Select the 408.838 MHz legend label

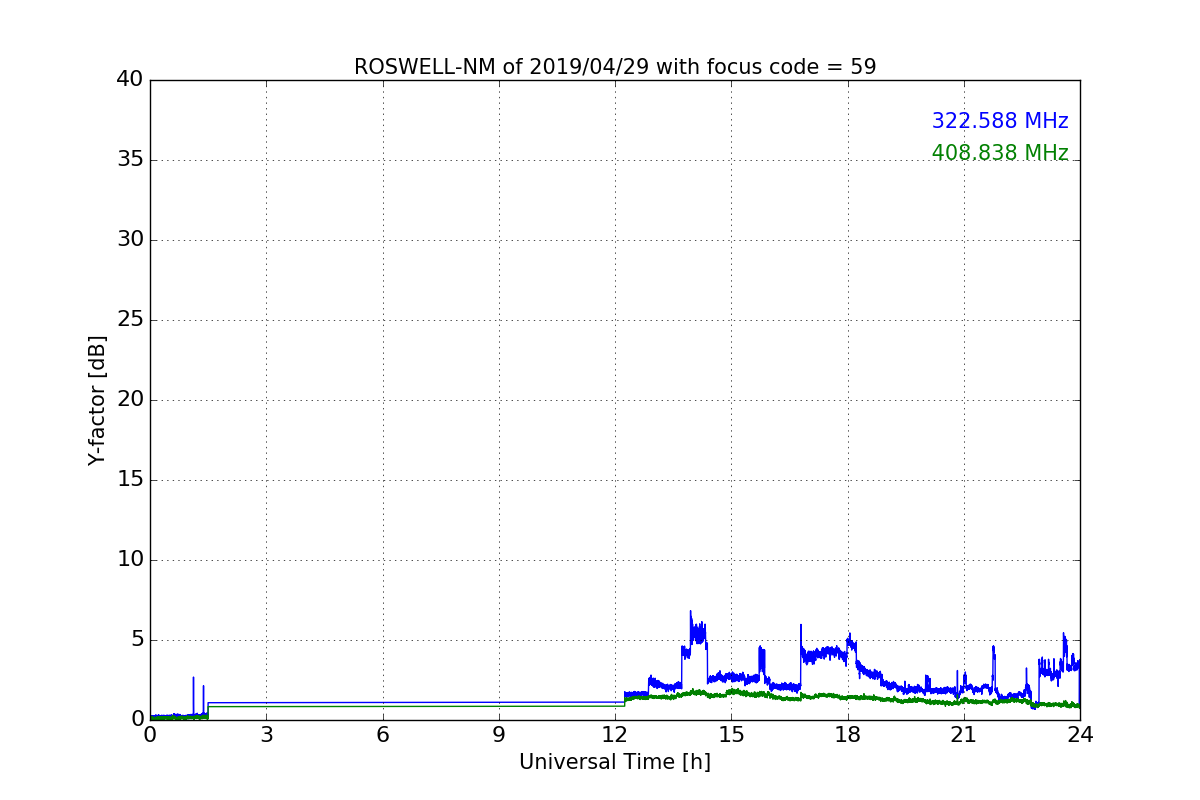coord(1000,153)
